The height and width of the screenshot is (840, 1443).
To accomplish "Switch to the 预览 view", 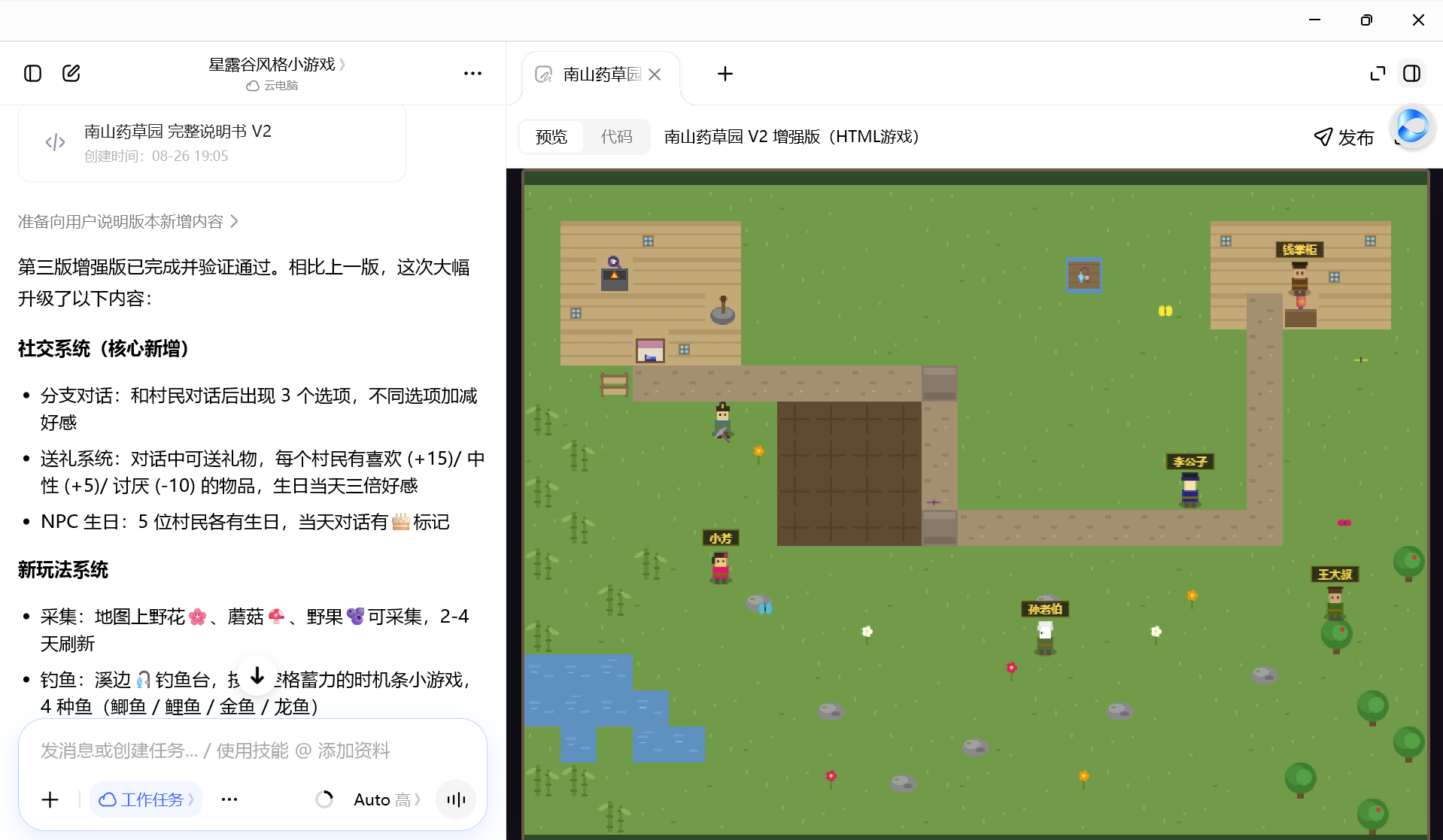I will click(x=551, y=136).
